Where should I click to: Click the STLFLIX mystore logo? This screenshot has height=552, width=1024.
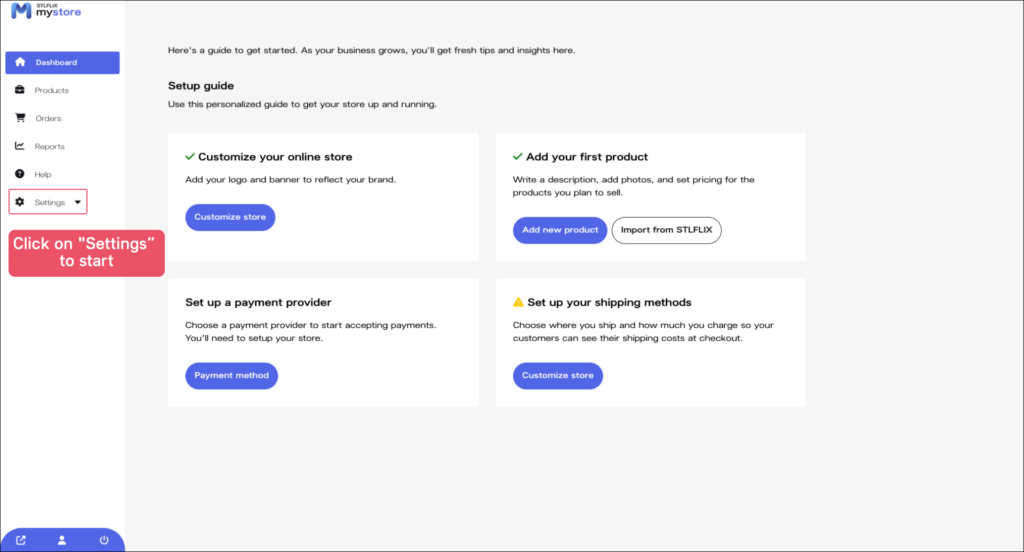tap(46, 11)
